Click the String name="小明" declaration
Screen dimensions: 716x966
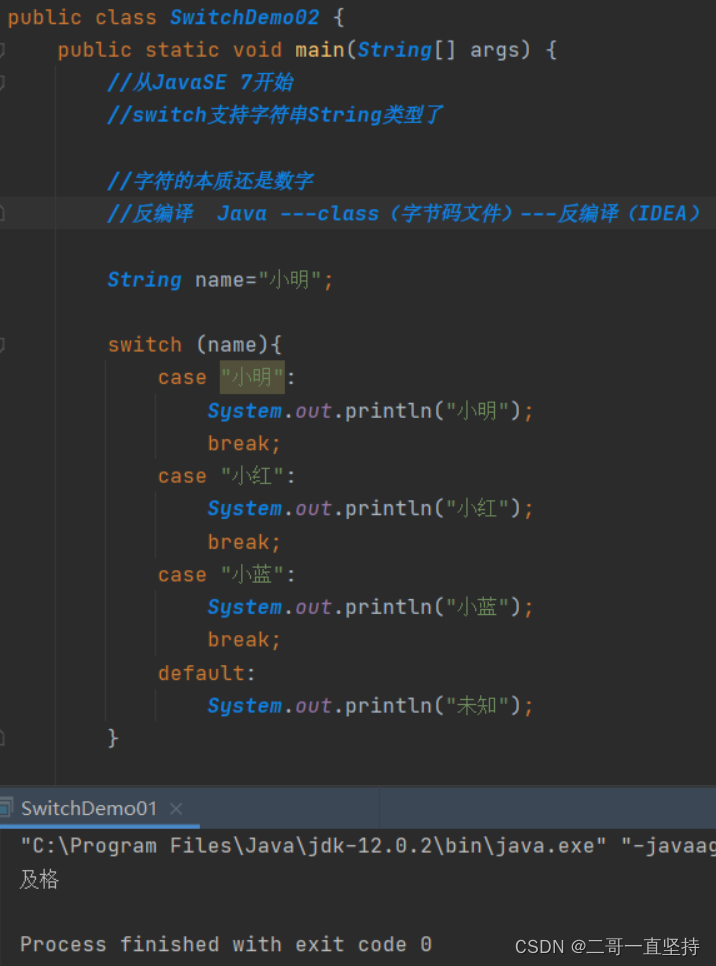tap(221, 280)
